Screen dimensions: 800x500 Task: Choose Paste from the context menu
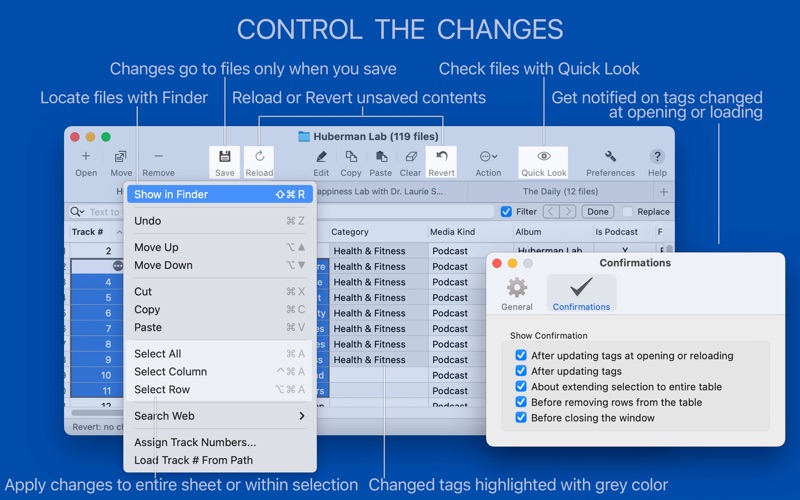pos(219,328)
